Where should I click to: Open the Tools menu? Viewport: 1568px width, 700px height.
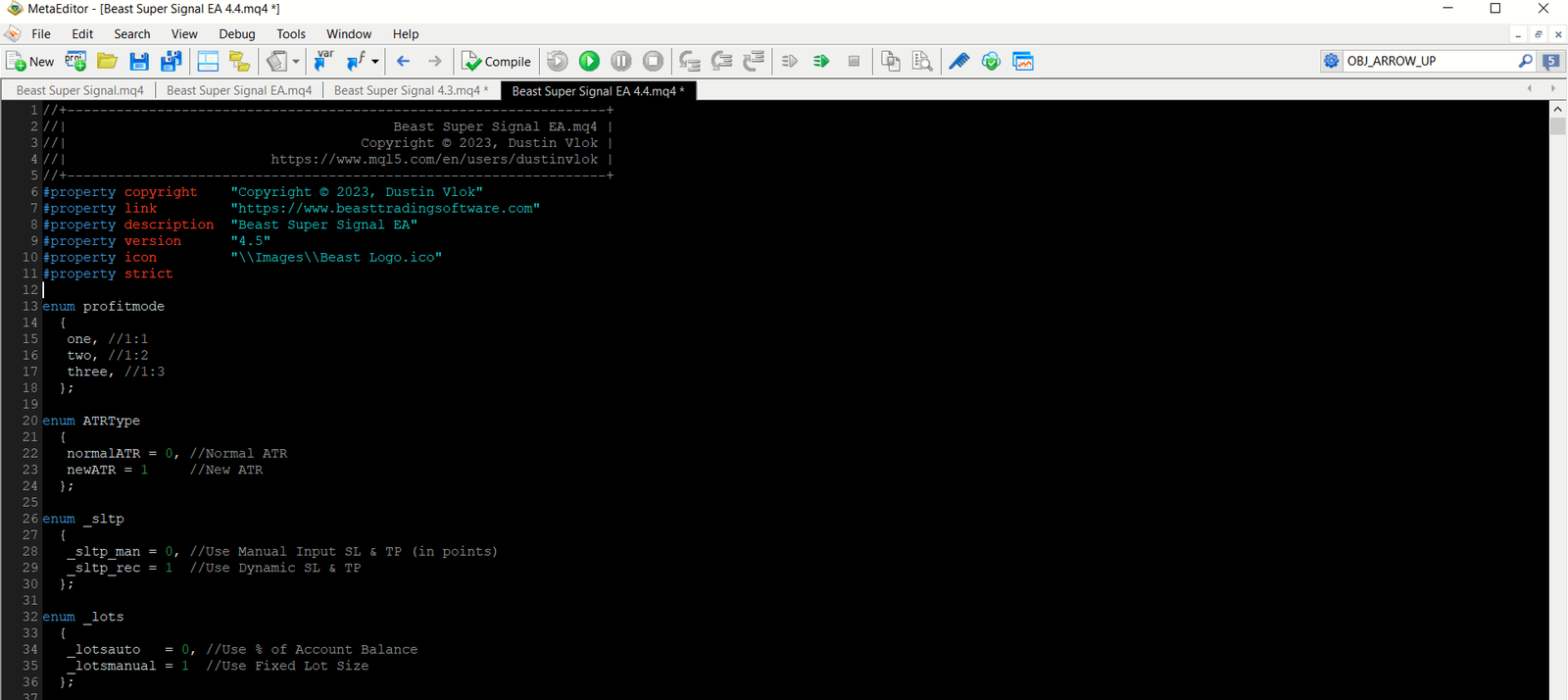(x=291, y=33)
